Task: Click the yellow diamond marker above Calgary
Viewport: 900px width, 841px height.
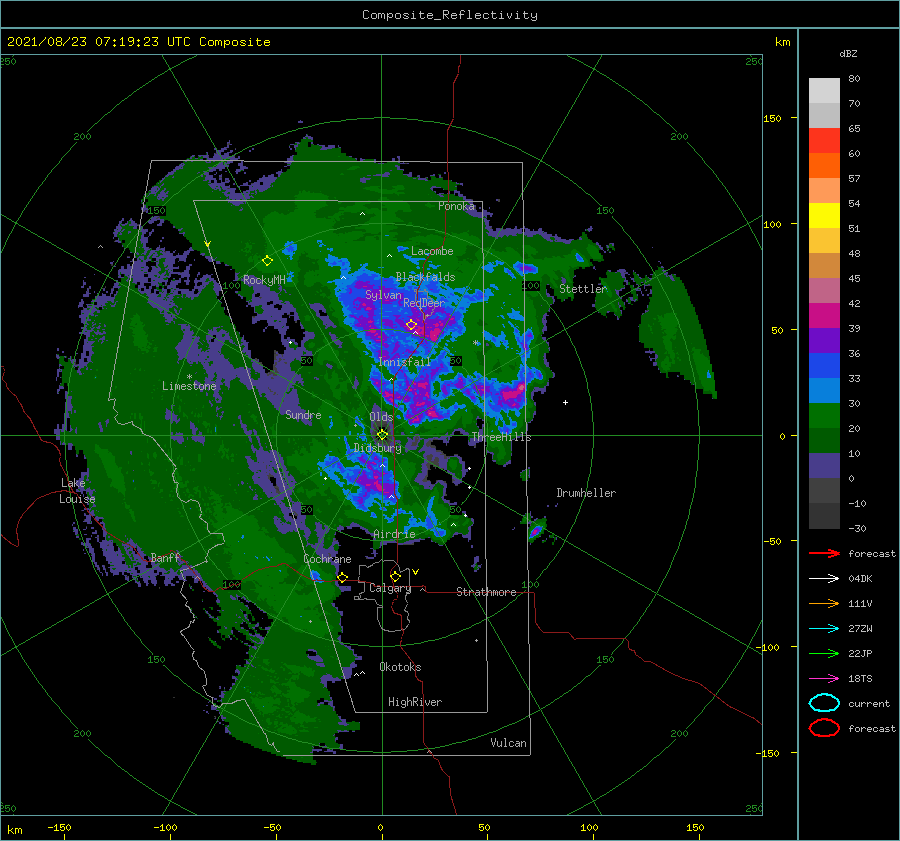Action: (395, 576)
